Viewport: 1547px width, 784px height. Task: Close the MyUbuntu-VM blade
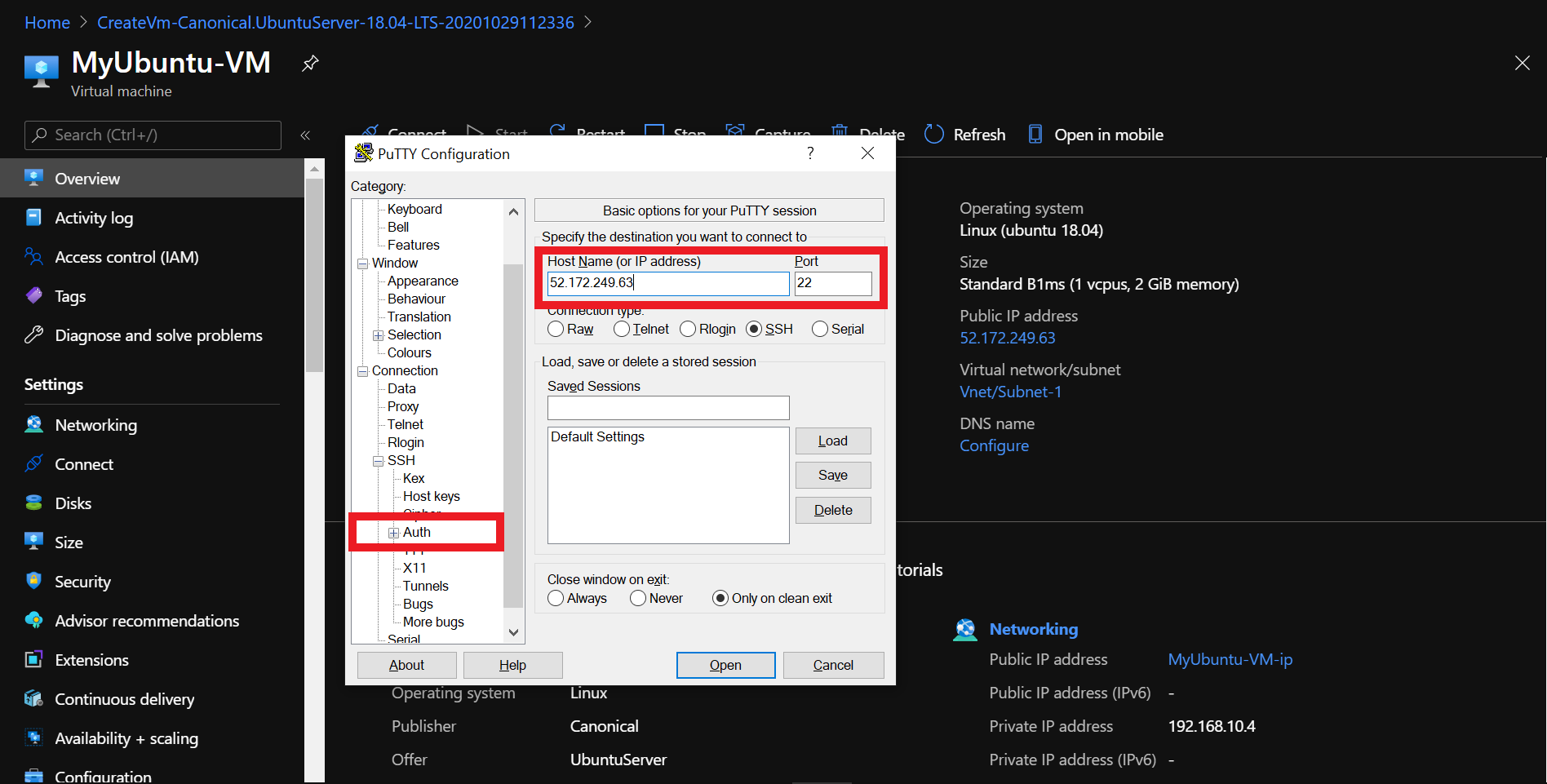(1522, 63)
